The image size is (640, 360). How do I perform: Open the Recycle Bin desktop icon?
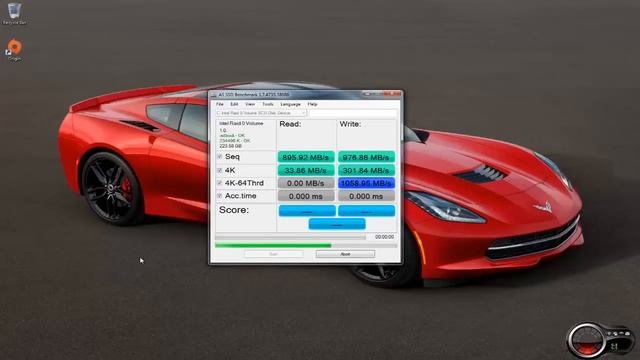(14, 13)
